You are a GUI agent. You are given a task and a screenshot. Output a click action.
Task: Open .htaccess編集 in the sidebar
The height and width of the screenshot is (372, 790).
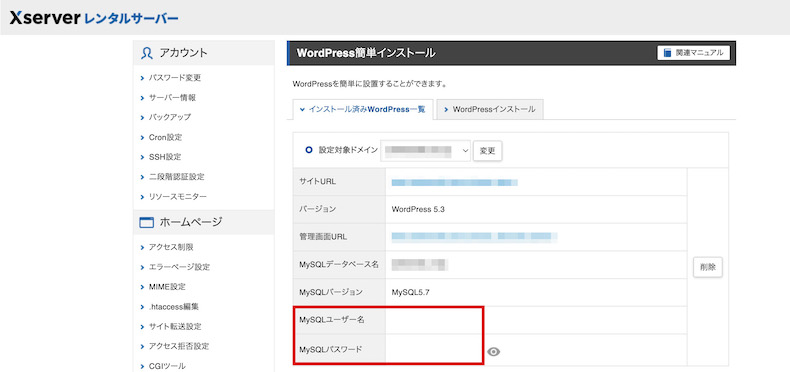click(173, 306)
